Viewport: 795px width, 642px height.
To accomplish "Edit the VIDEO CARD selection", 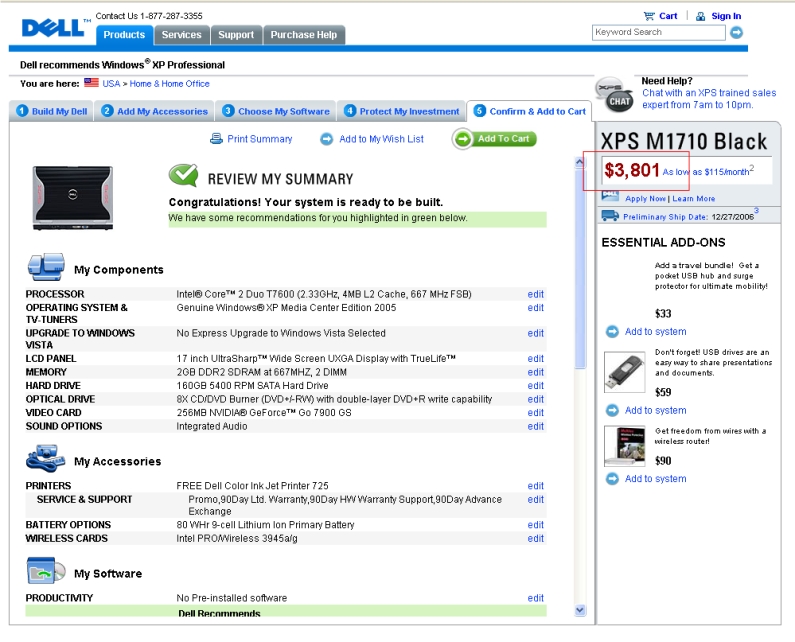I will 535,413.
